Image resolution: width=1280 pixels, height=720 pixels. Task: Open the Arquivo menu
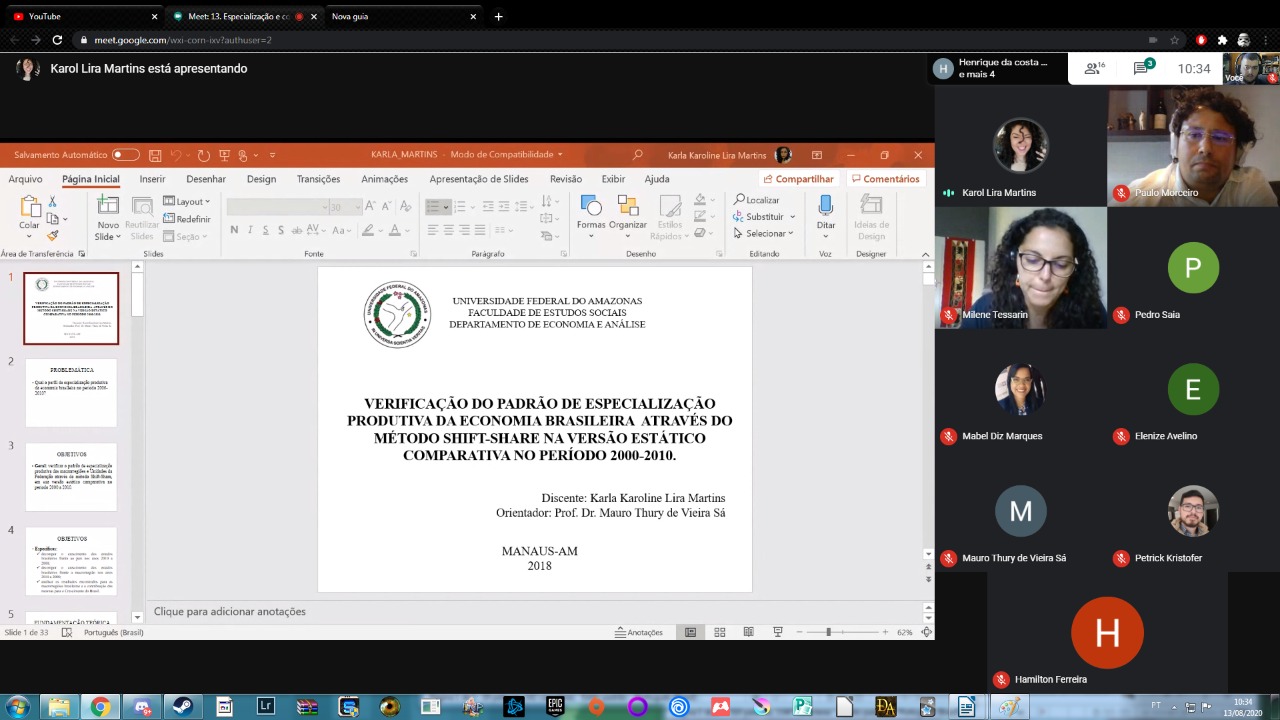[26, 179]
